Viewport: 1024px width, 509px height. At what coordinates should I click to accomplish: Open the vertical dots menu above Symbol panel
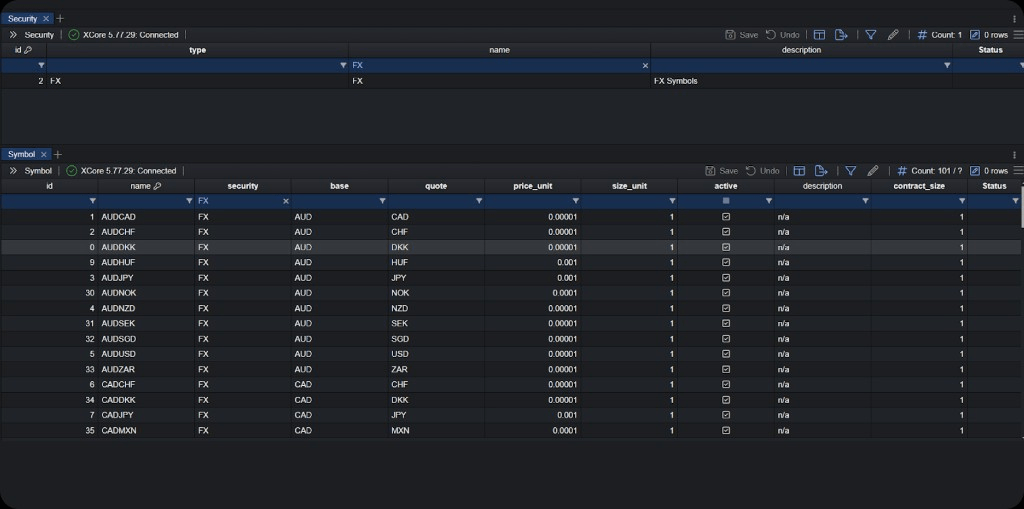click(x=1014, y=155)
